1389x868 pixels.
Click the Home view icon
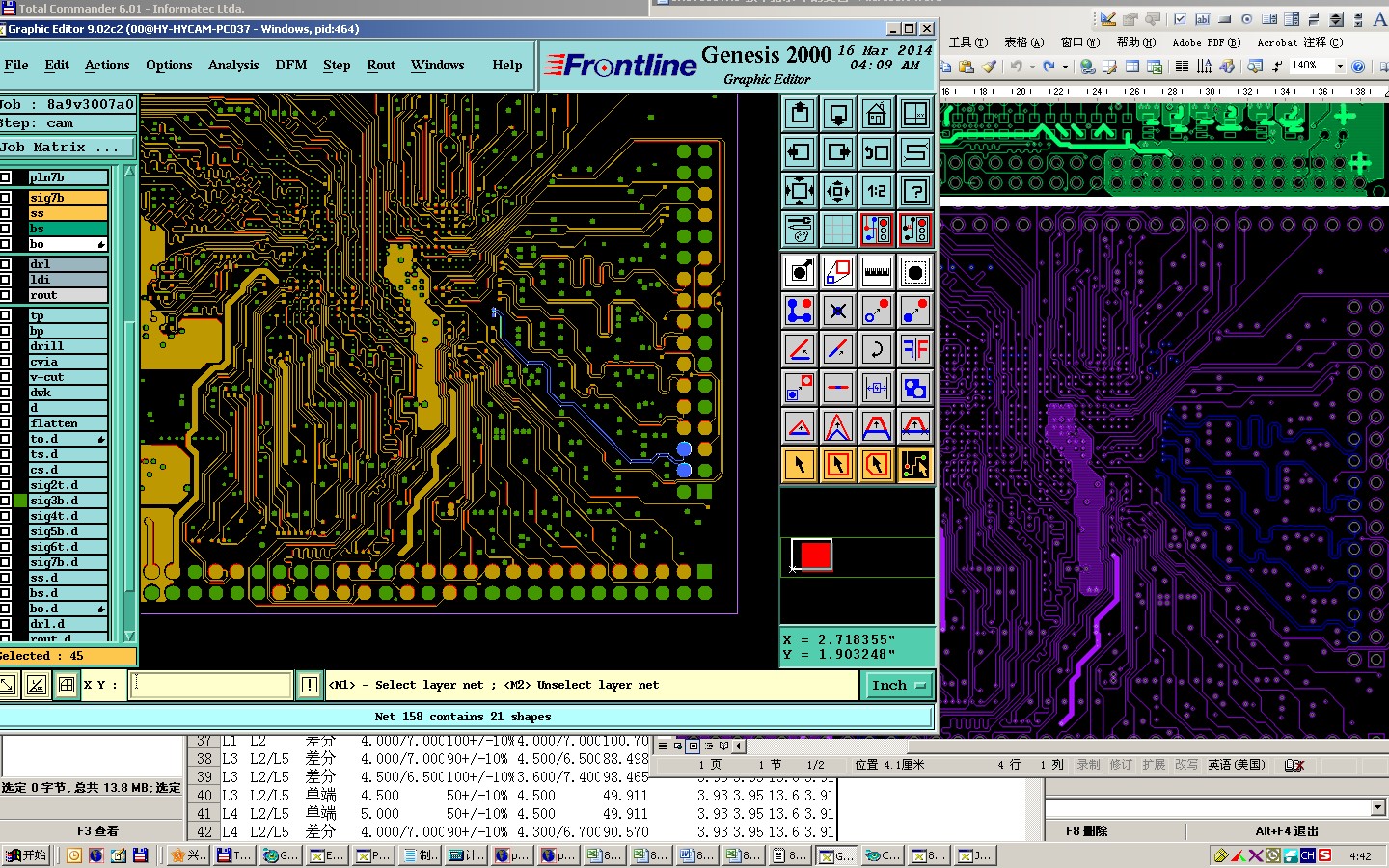tap(876, 115)
